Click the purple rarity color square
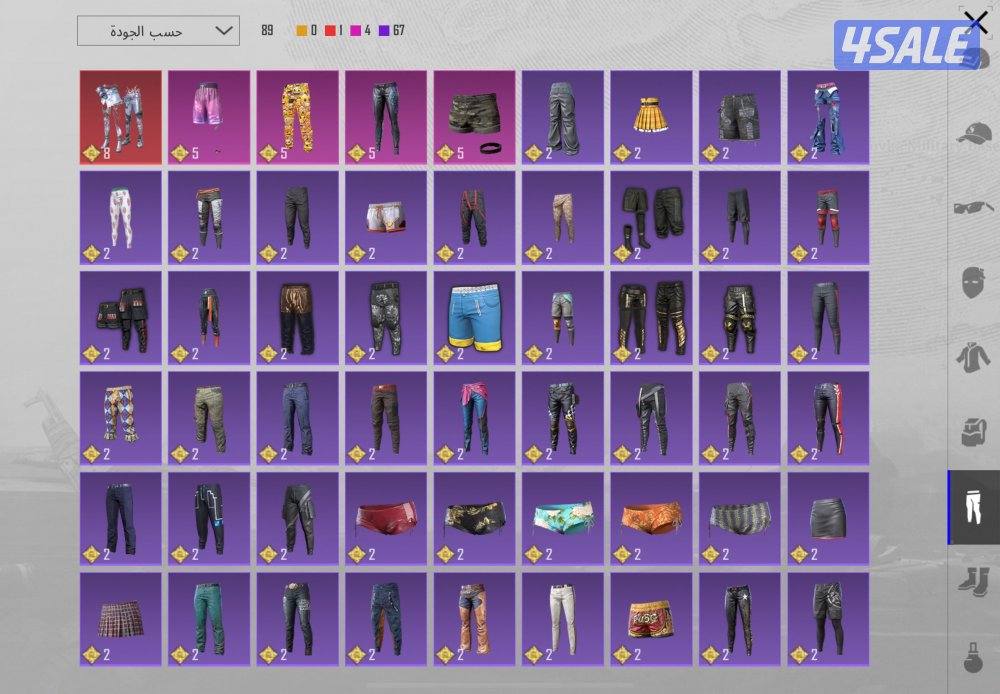 [384, 31]
